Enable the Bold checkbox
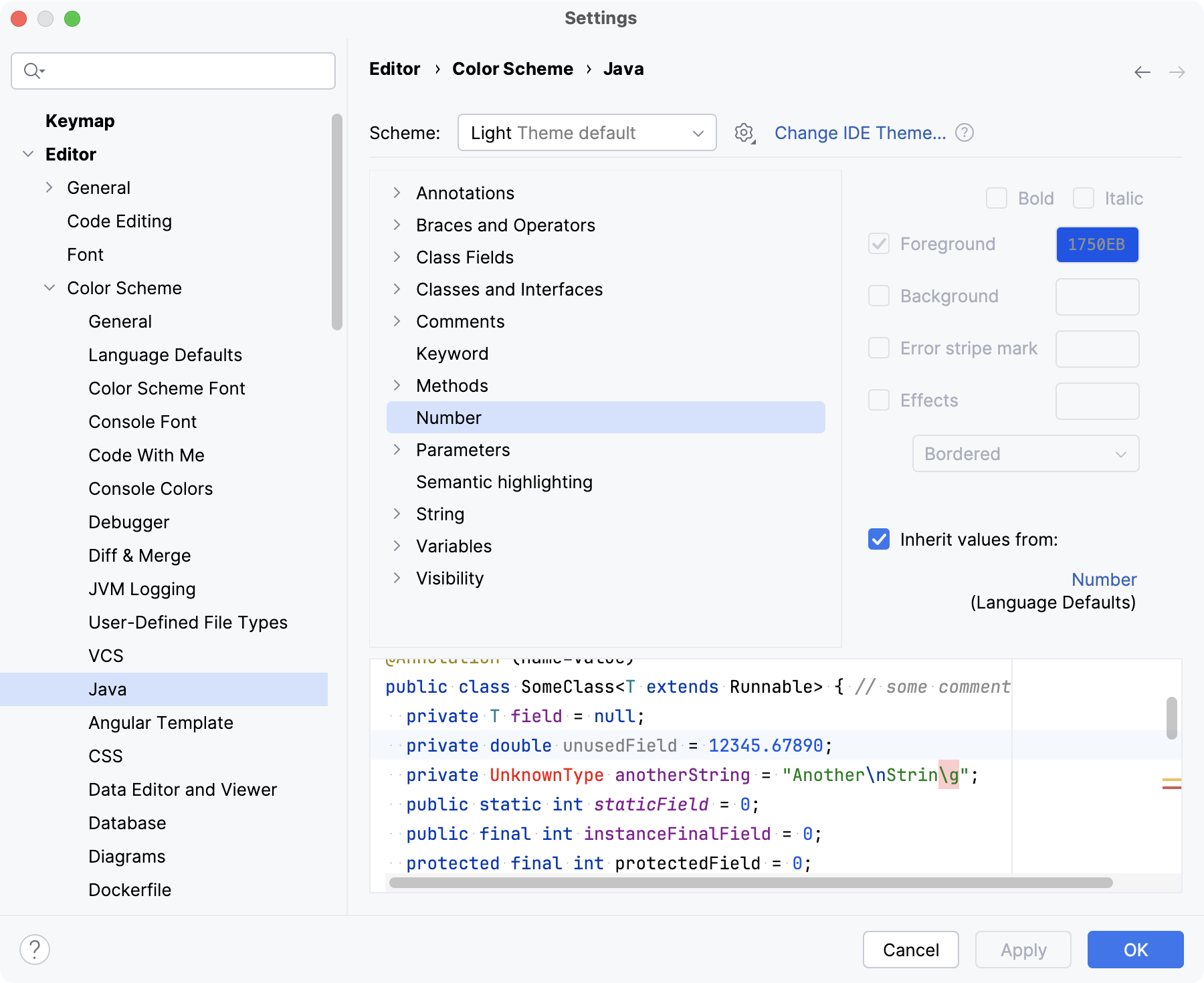Viewport: 1204px width, 983px height. coord(997,198)
